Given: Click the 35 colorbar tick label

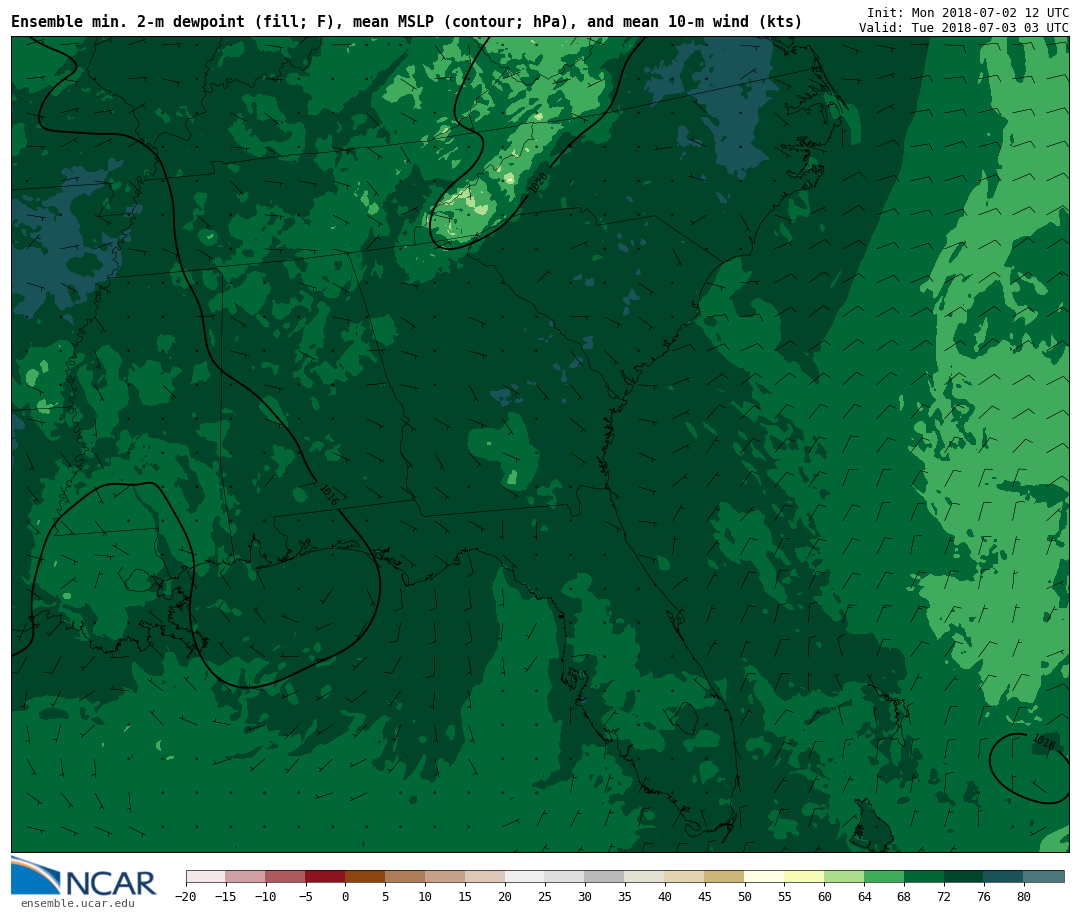Looking at the screenshot, I should [x=625, y=896].
